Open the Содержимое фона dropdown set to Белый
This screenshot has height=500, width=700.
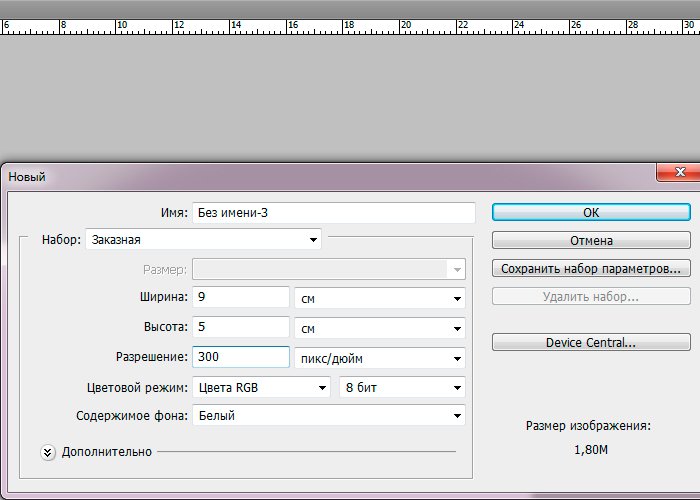[329, 415]
